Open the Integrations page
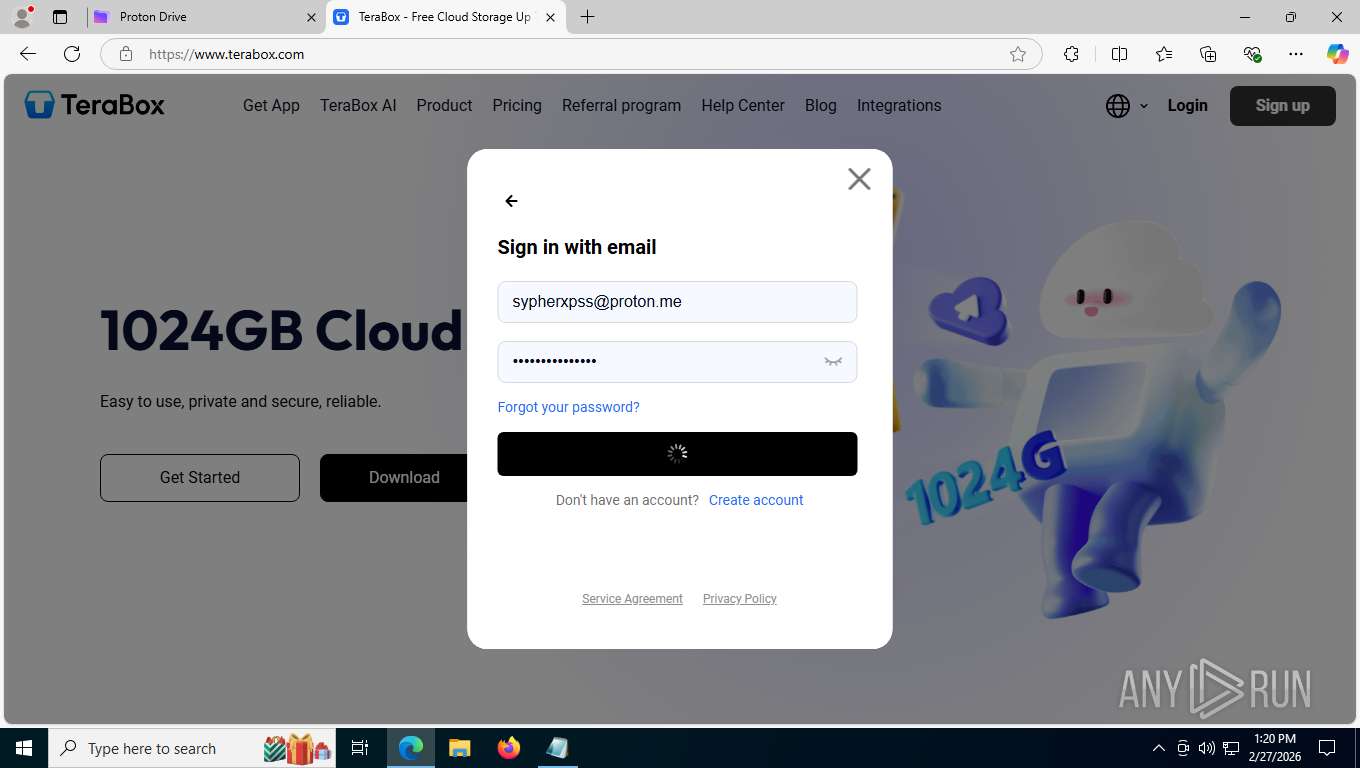Viewport: 1360px width, 768px height. pos(899,105)
